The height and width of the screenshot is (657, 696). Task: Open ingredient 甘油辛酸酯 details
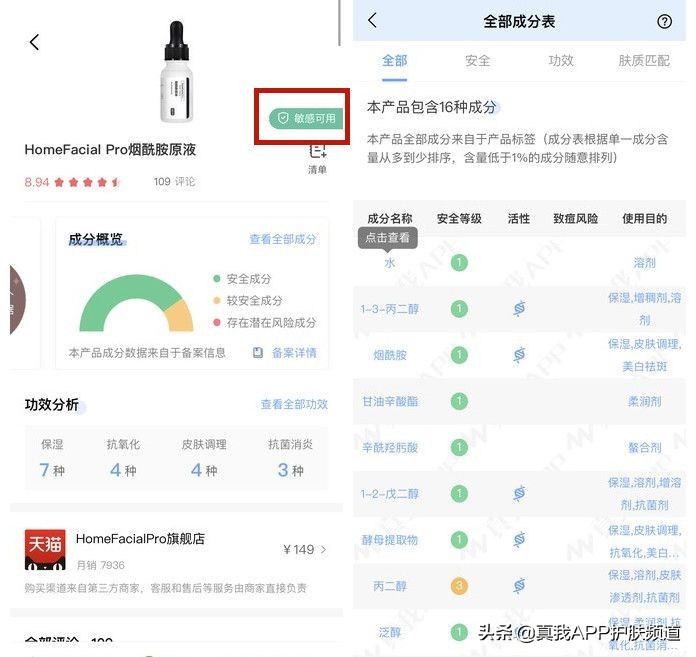[x=389, y=401]
